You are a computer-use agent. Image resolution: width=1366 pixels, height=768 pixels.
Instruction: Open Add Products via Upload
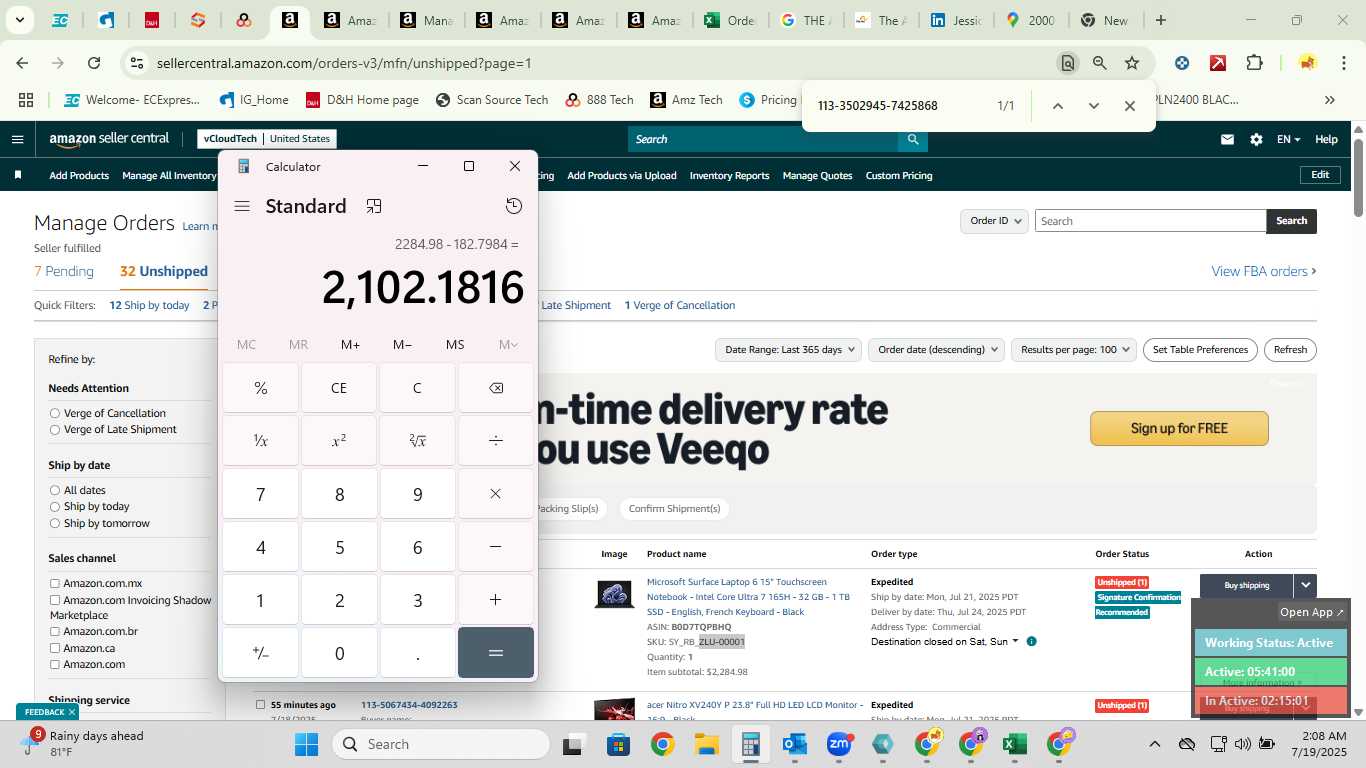coord(622,176)
